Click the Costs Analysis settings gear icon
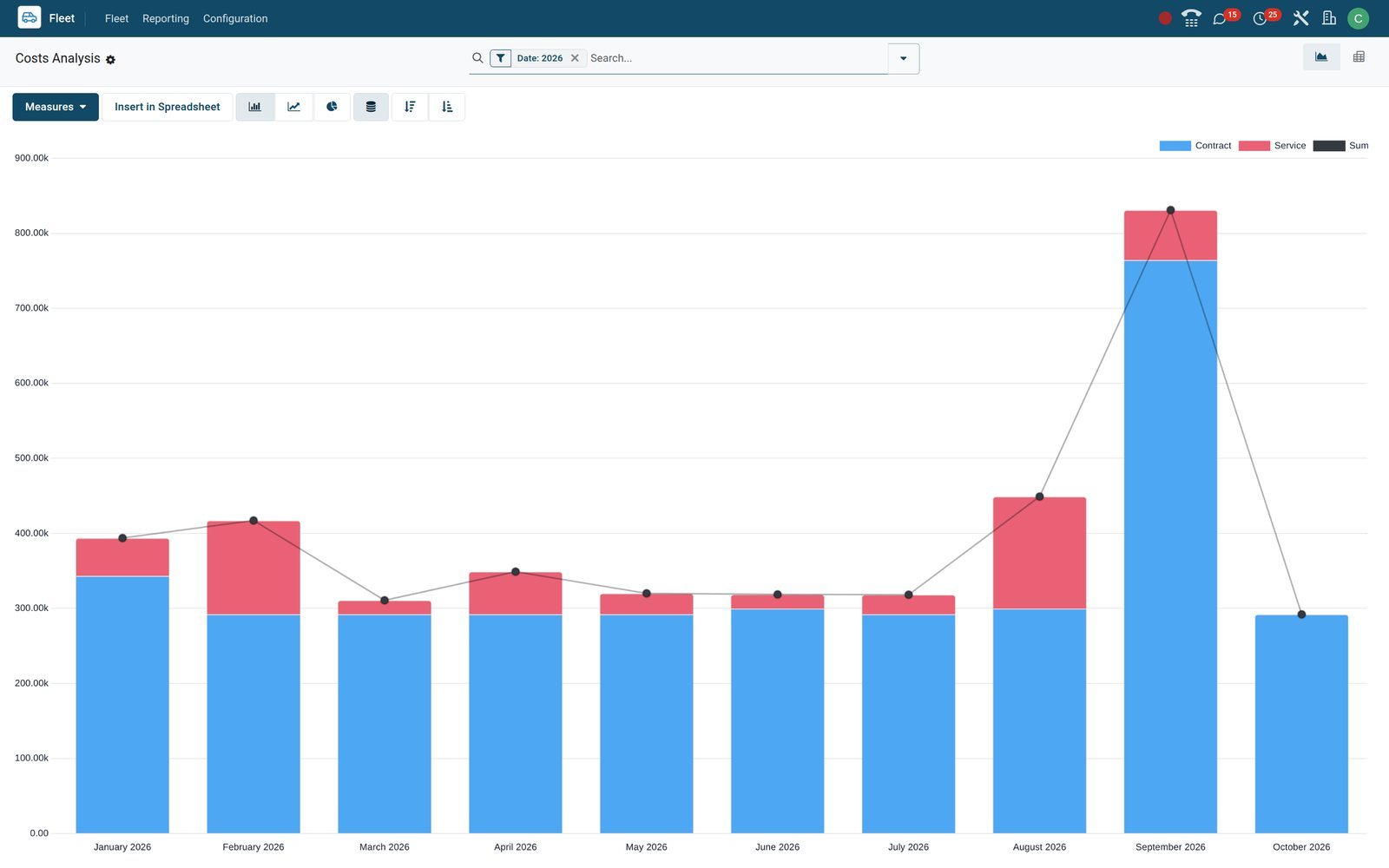Viewport: 1389px width, 868px height. [110, 60]
